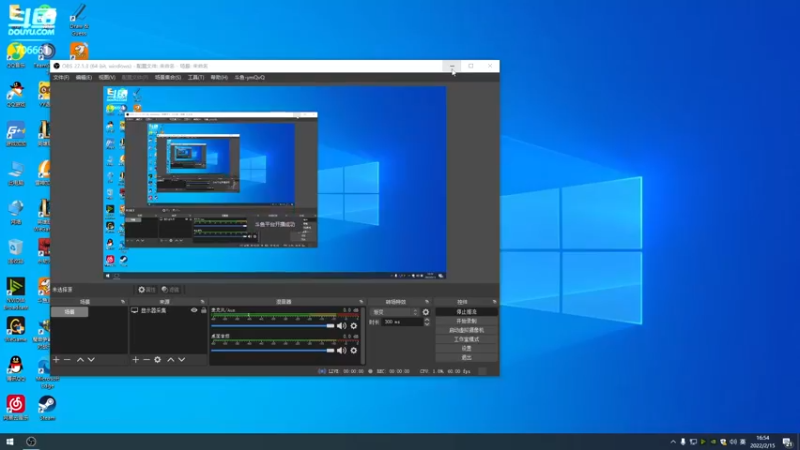
Task: Click the OBS preview canvas
Action: click(275, 183)
